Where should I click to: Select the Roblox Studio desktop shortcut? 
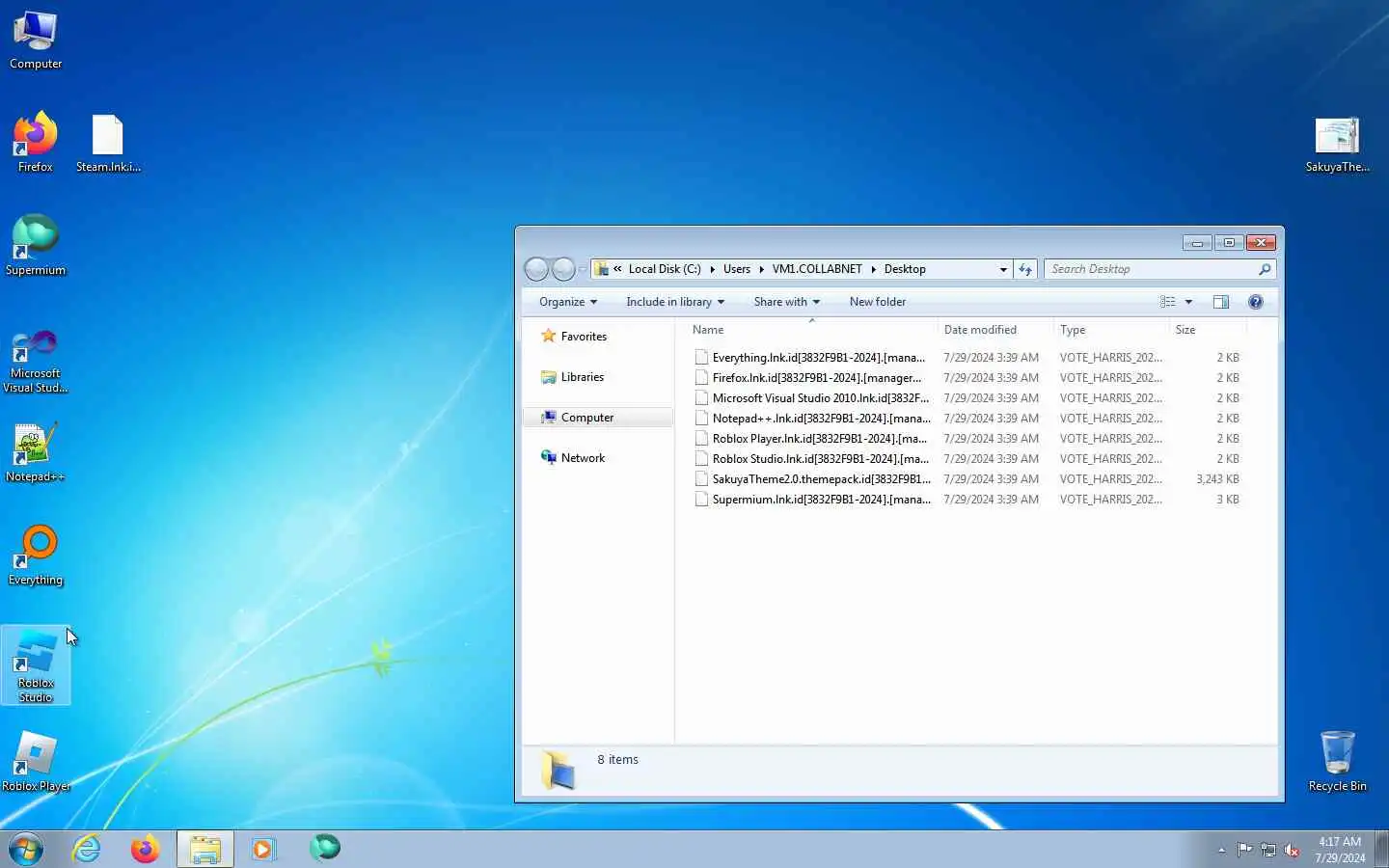click(x=36, y=665)
